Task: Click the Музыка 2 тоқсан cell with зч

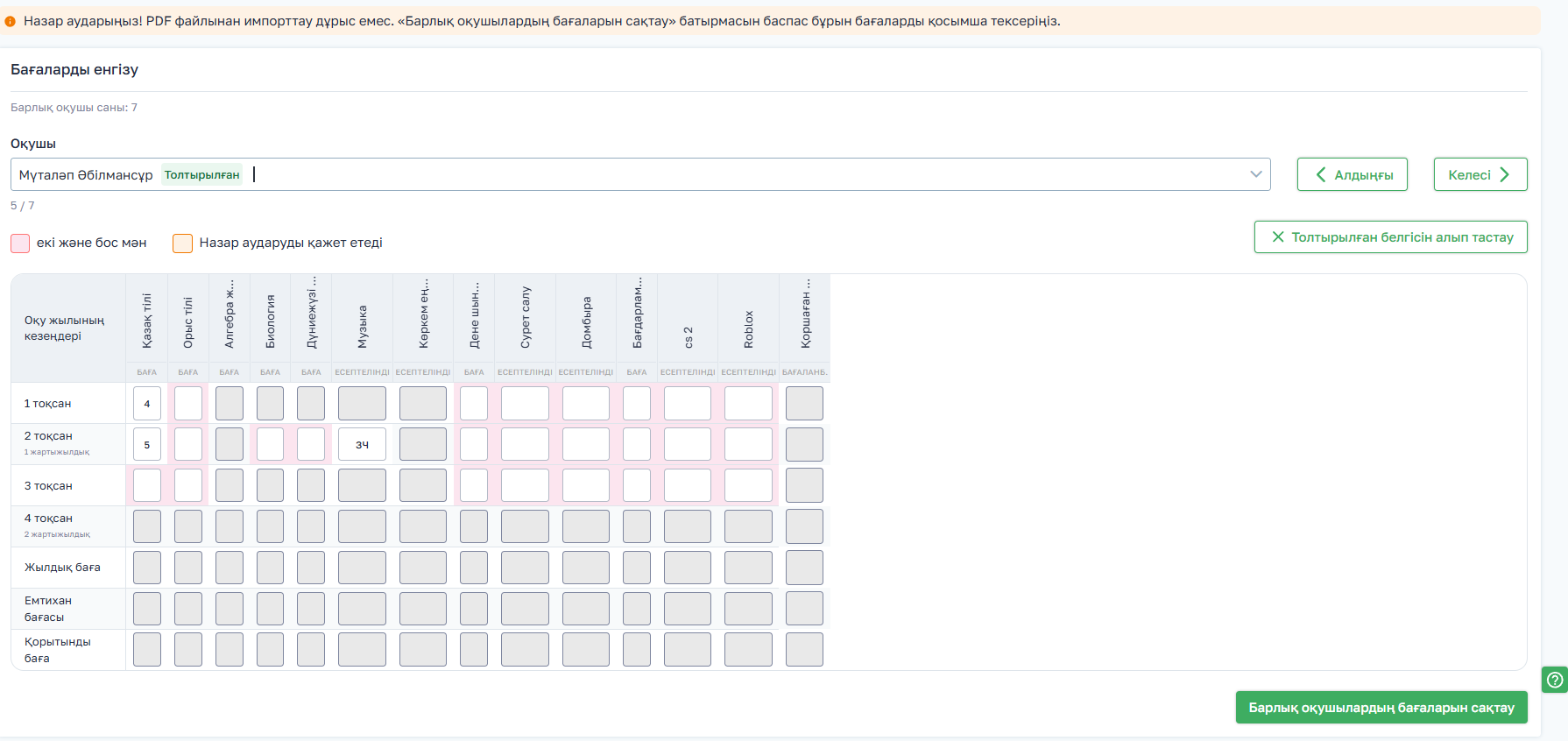Action: pos(362,445)
